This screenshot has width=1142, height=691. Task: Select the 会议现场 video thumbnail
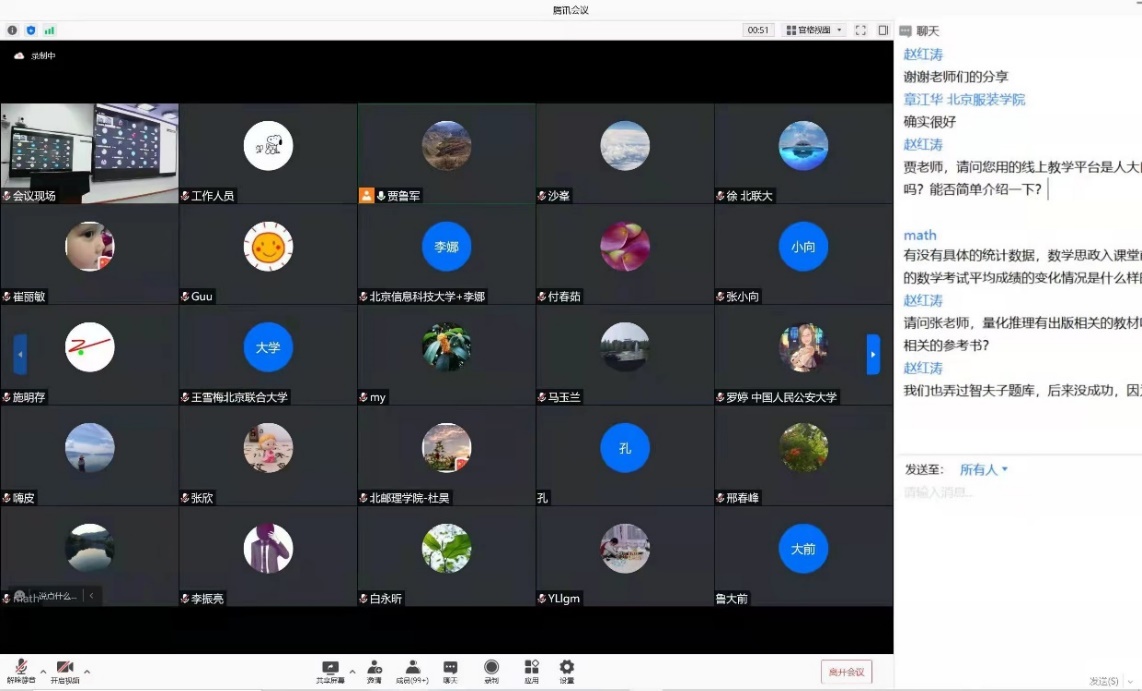[89, 153]
